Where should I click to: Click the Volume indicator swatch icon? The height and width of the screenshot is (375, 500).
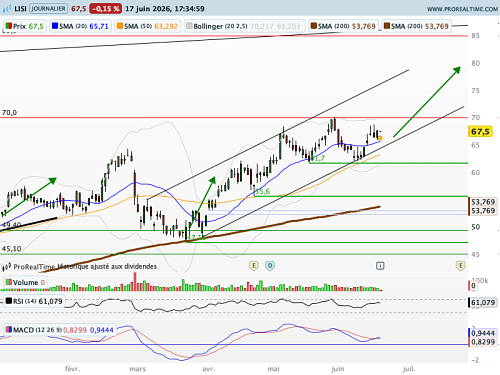coord(9,282)
